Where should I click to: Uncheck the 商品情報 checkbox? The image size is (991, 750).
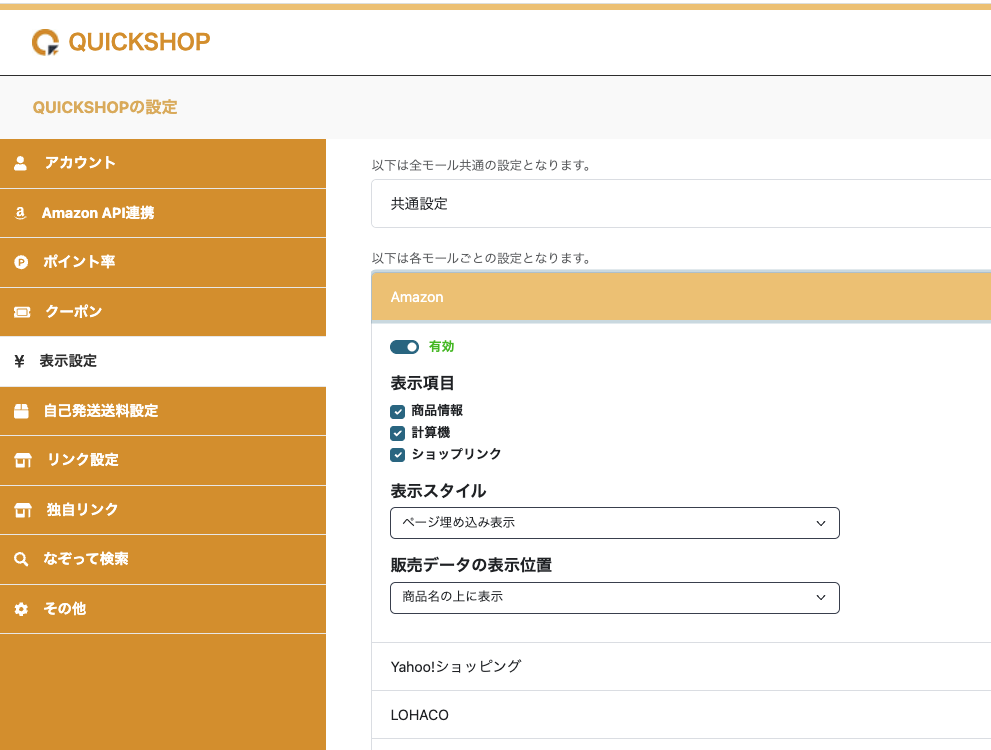point(398,411)
